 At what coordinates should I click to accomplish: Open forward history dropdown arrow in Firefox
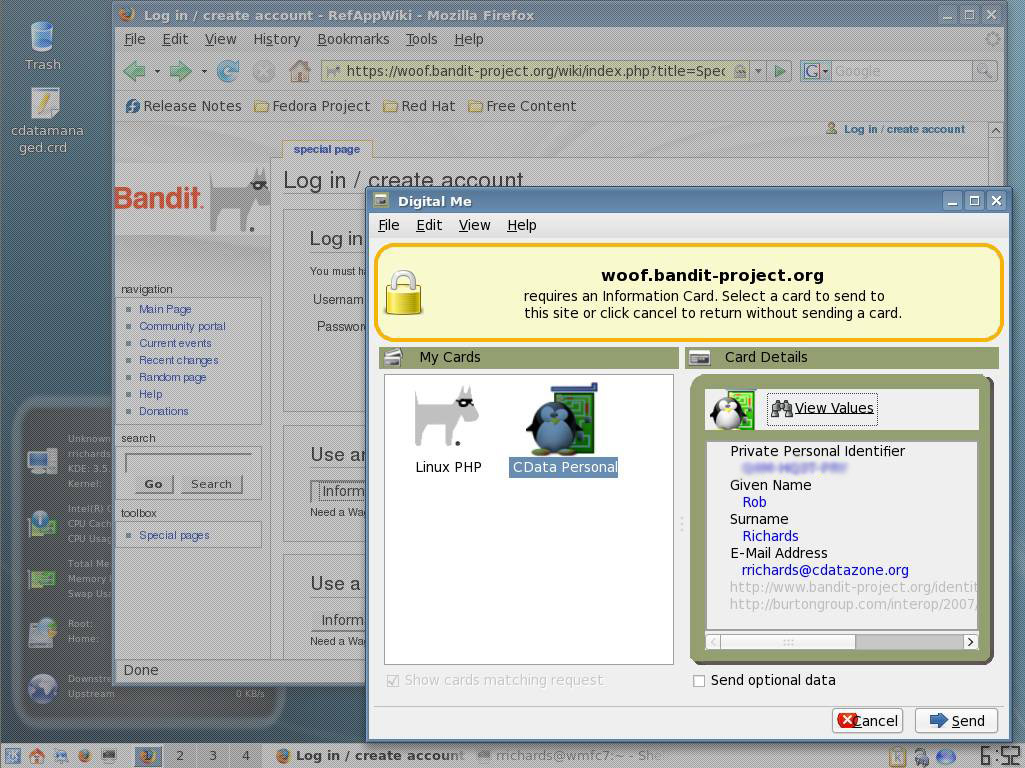click(x=204, y=71)
